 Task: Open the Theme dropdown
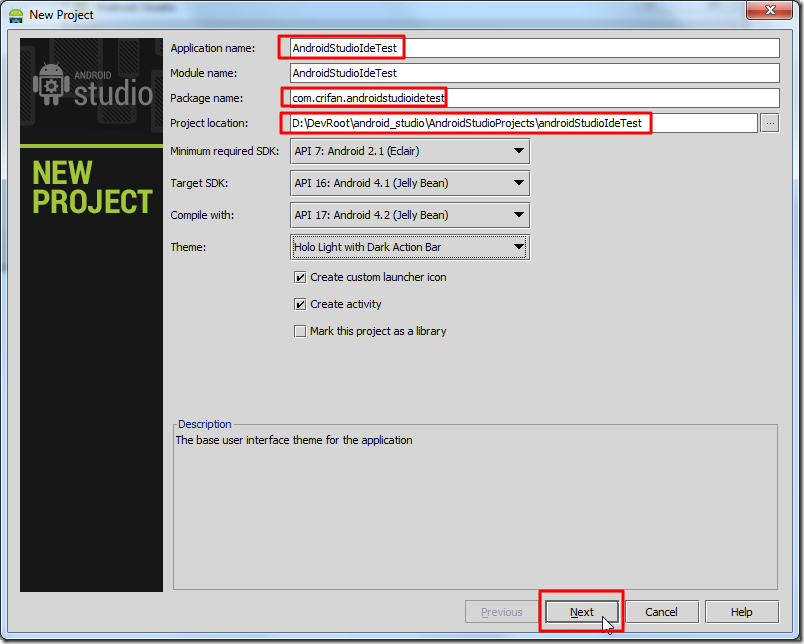click(410, 247)
